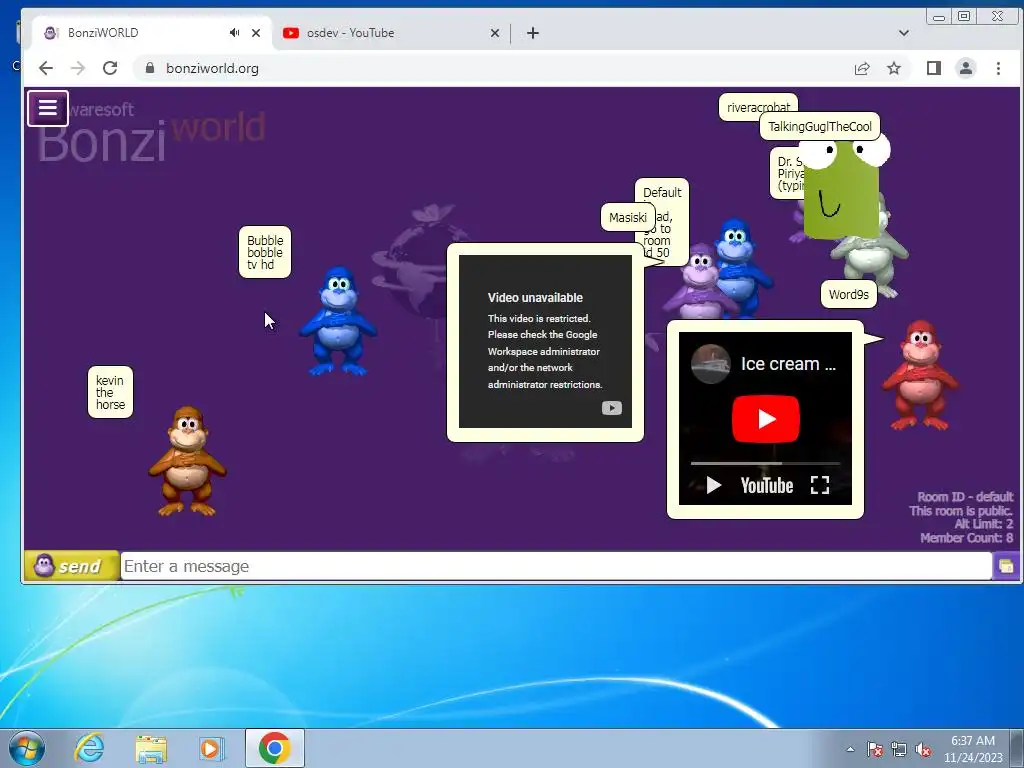Show hidden system tray icons
1024x768 pixels.
(850, 749)
